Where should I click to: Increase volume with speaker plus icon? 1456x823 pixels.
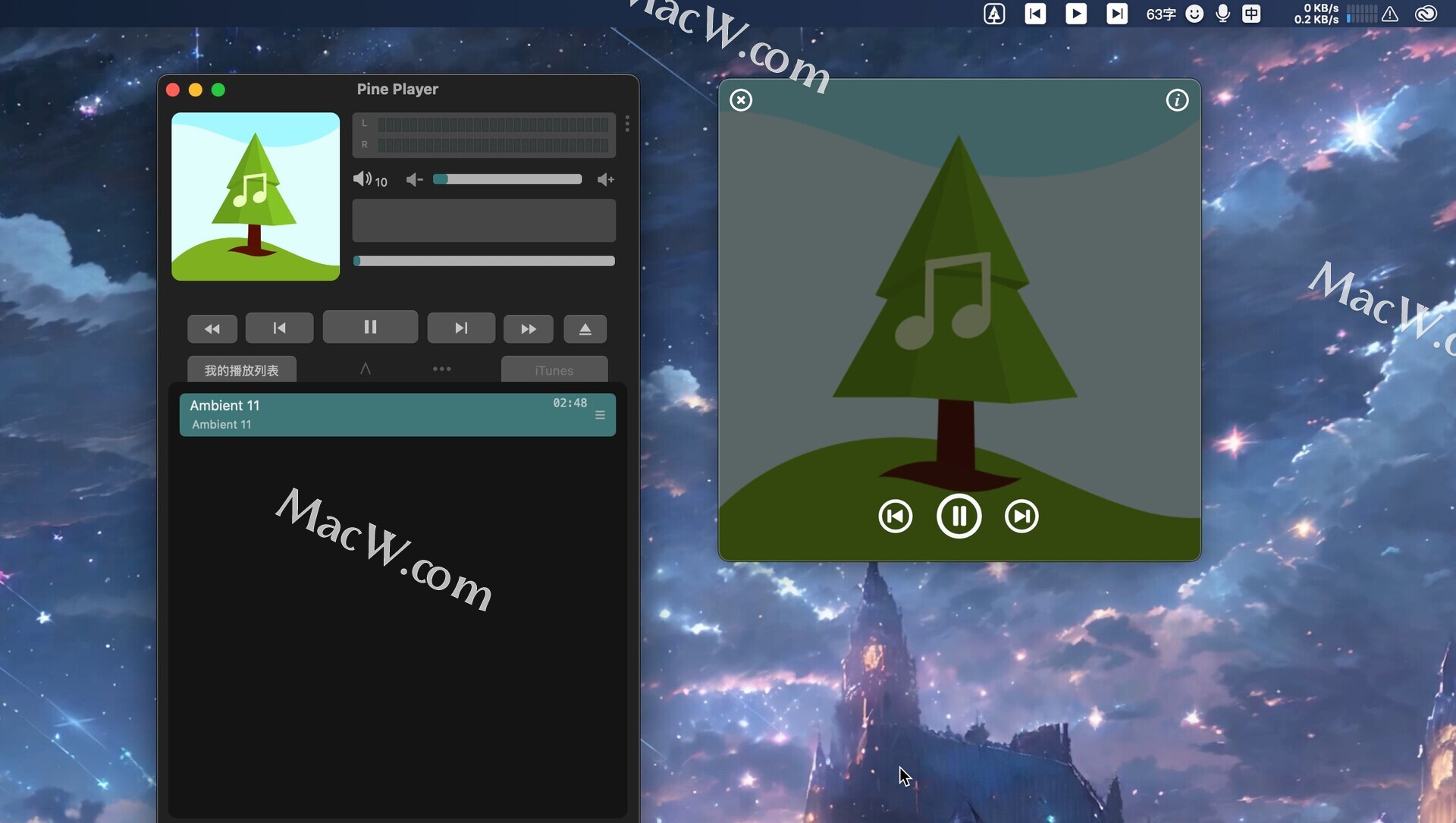pyautogui.click(x=606, y=180)
